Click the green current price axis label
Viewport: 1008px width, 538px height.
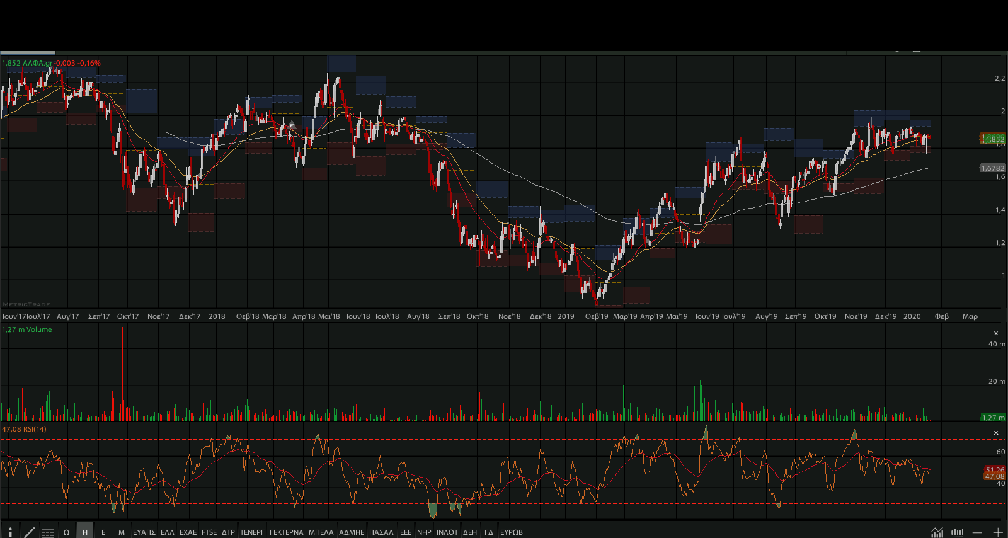[992, 138]
